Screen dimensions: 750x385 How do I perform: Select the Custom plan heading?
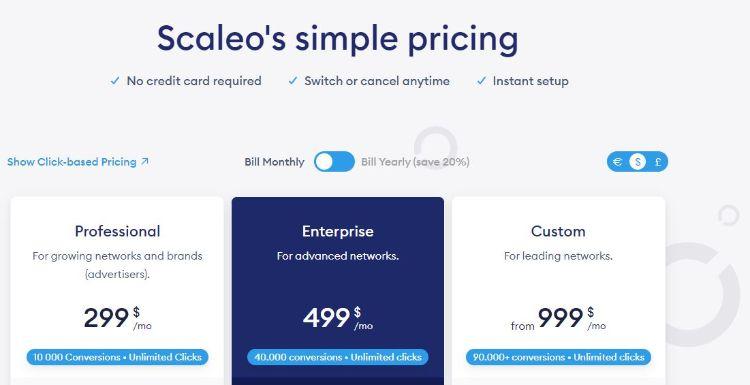558,231
